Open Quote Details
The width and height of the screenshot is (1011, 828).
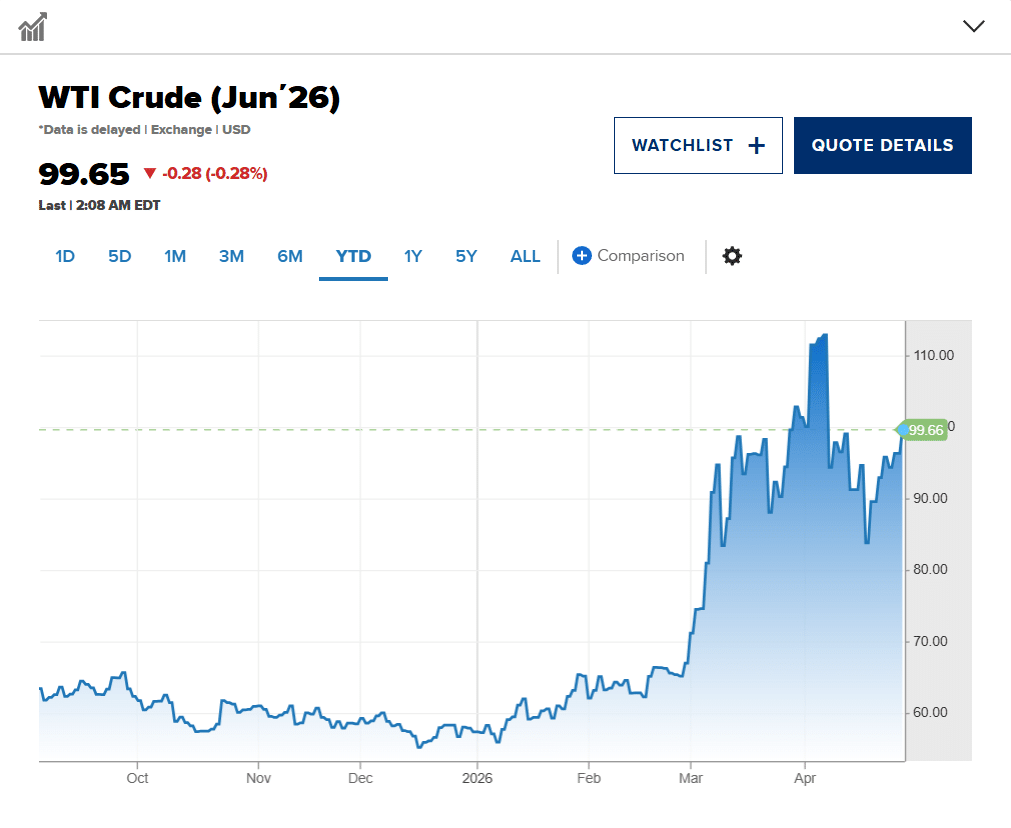882,144
